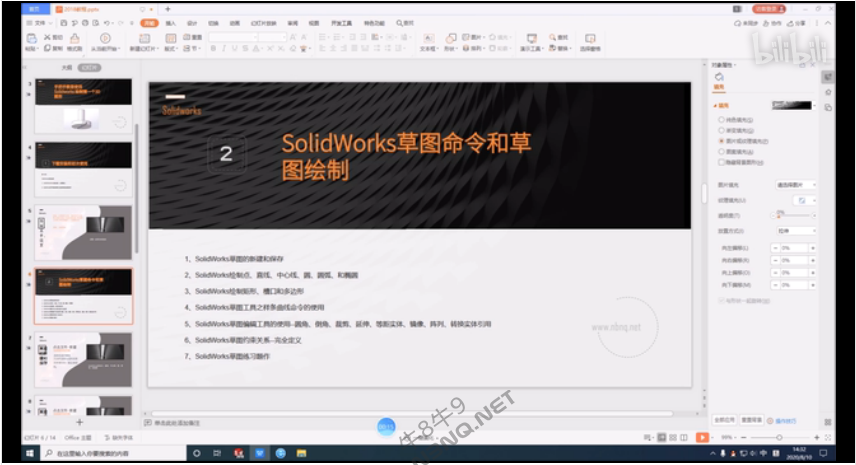Image resolution: width=856 pixels, height=465 pixels.
Task: Open the Home (开始) ribbon tab
Action: (148, 23)
